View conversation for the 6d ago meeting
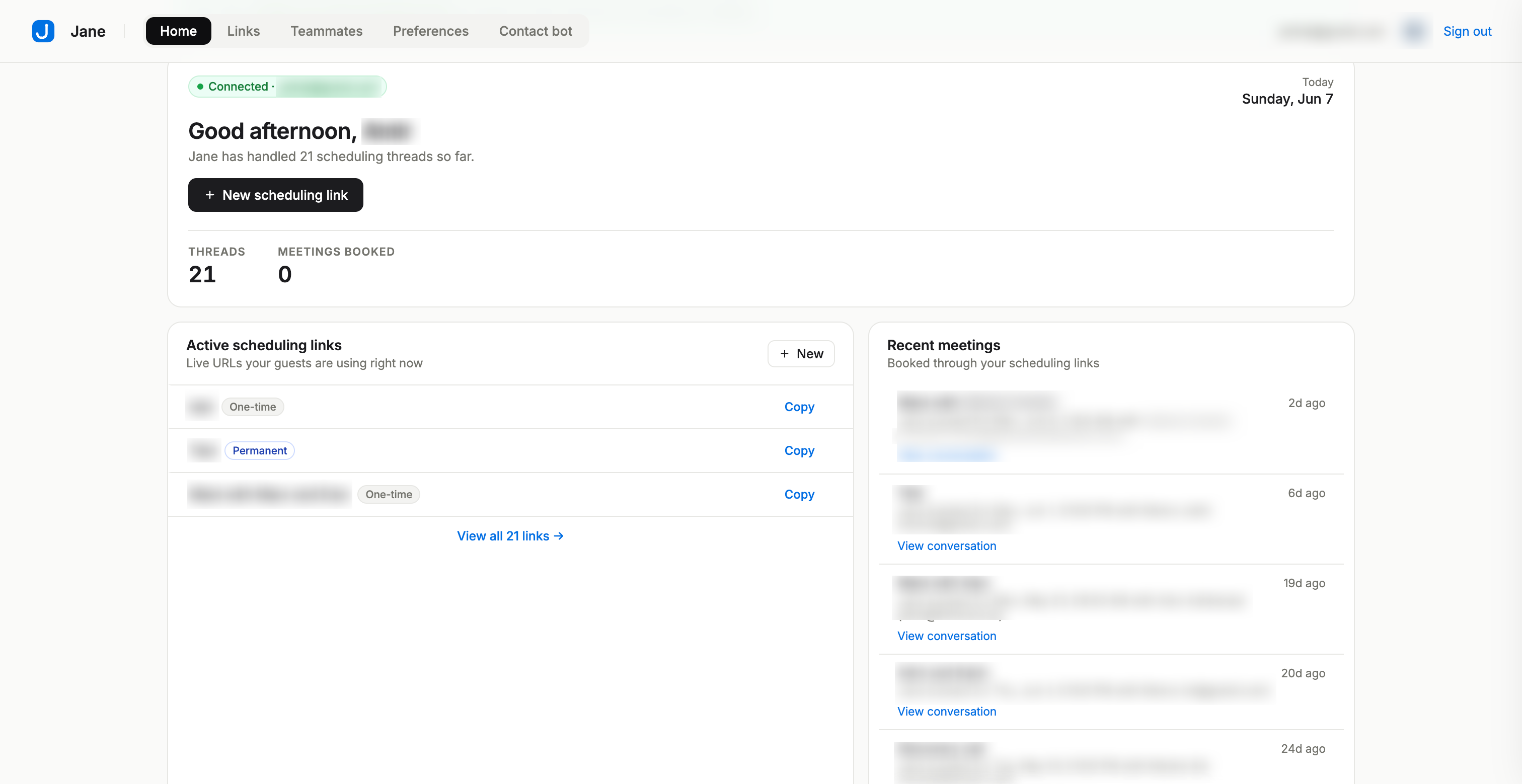The height and width of the screenshot is (784, 1522). coord(947,546)
